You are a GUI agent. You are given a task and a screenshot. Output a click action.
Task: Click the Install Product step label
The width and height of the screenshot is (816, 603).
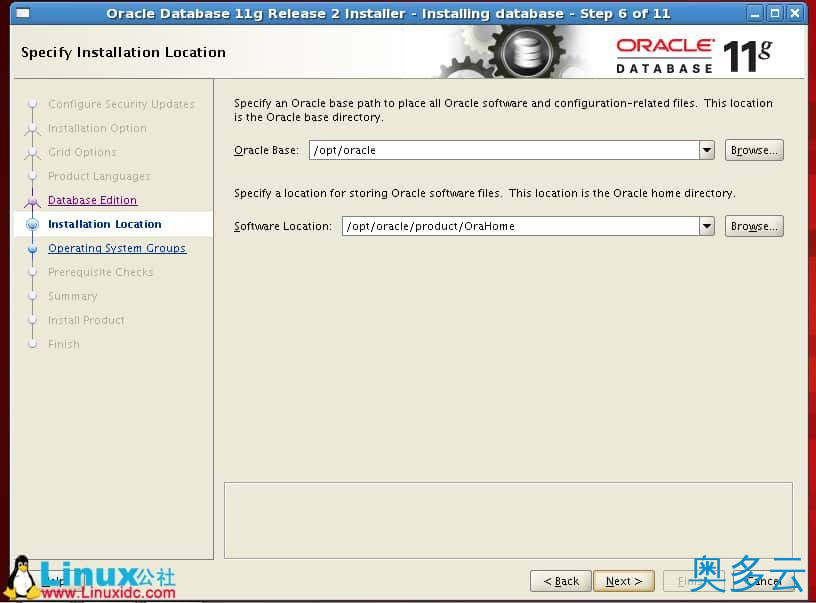click(x=86, y=320)
